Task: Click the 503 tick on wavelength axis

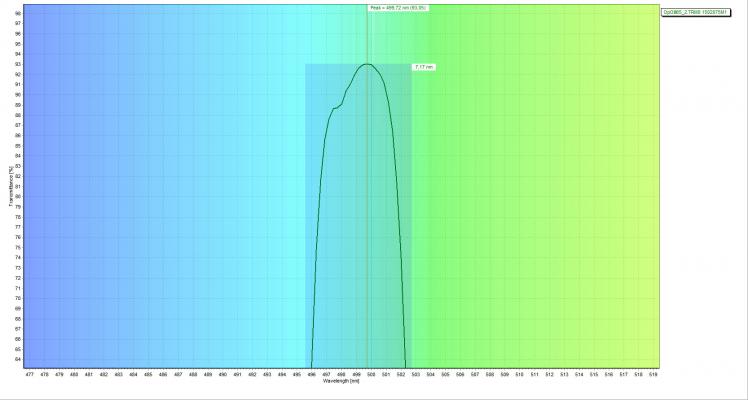Action: point(415,374)
